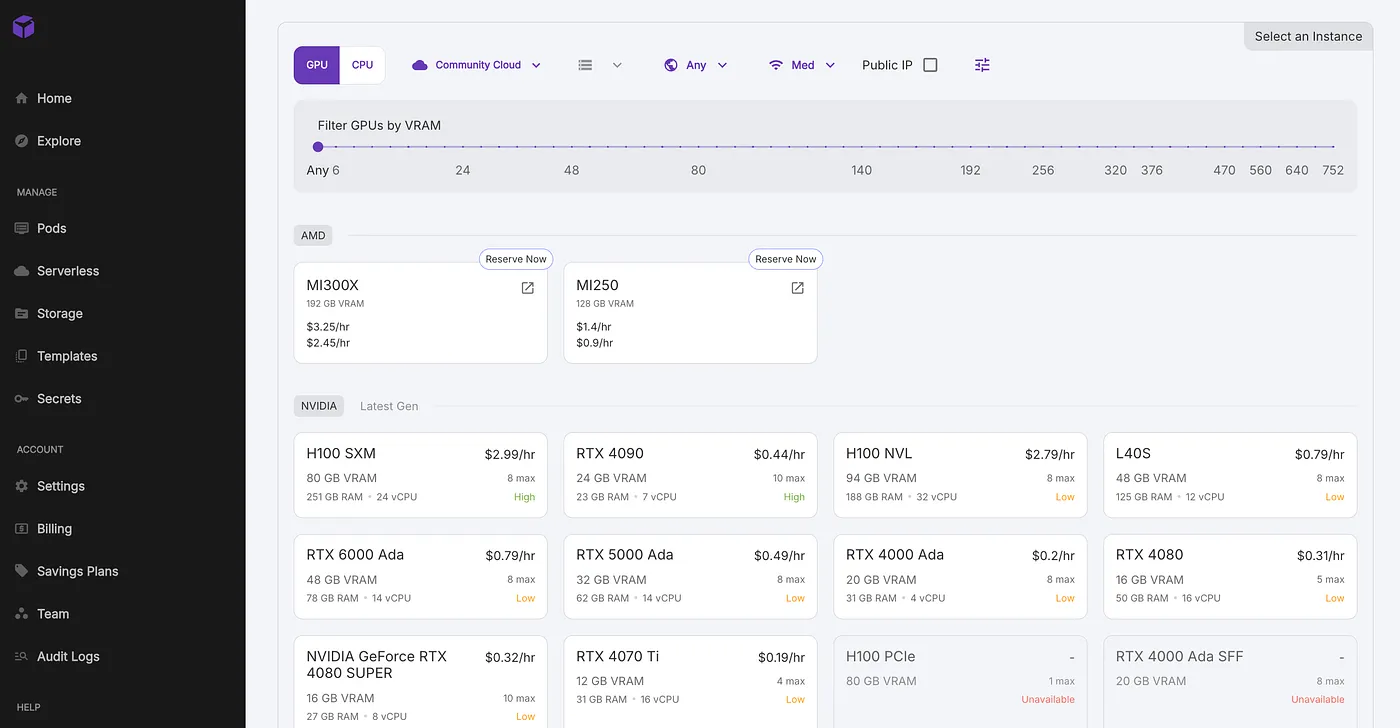Viewport: 1400px width, 728px height.
Task: Select the RTX 6000 Ada card
Action: (x=421, y=577)
